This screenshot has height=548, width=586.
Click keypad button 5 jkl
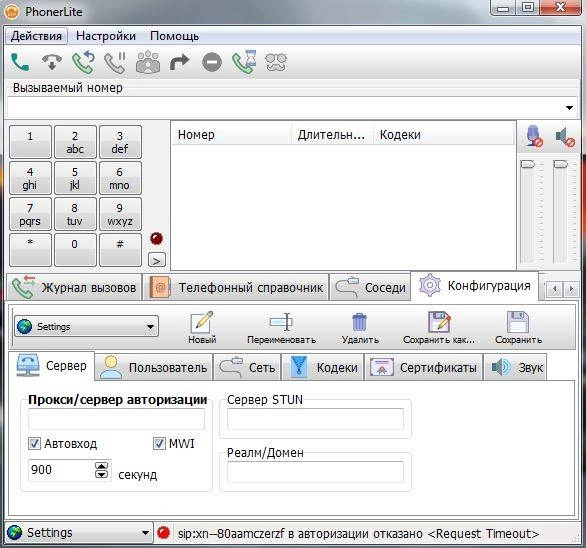pyautogui.click(x=75, y=178)
